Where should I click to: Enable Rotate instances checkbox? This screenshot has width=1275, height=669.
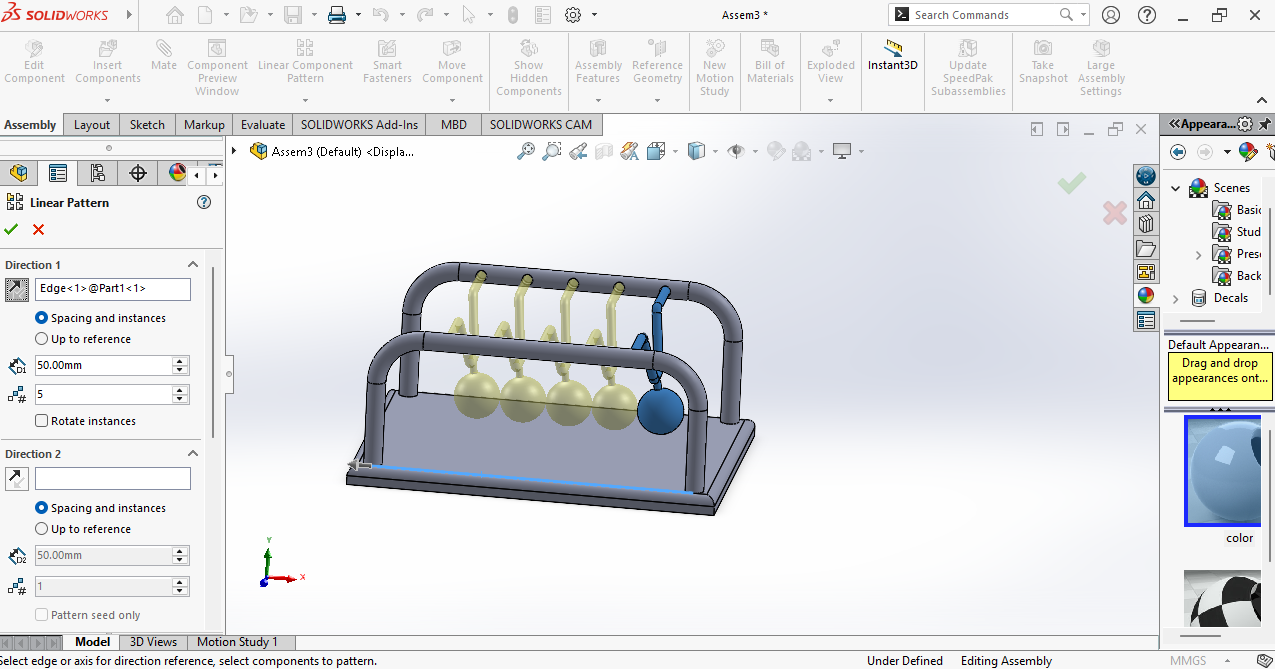42,421
